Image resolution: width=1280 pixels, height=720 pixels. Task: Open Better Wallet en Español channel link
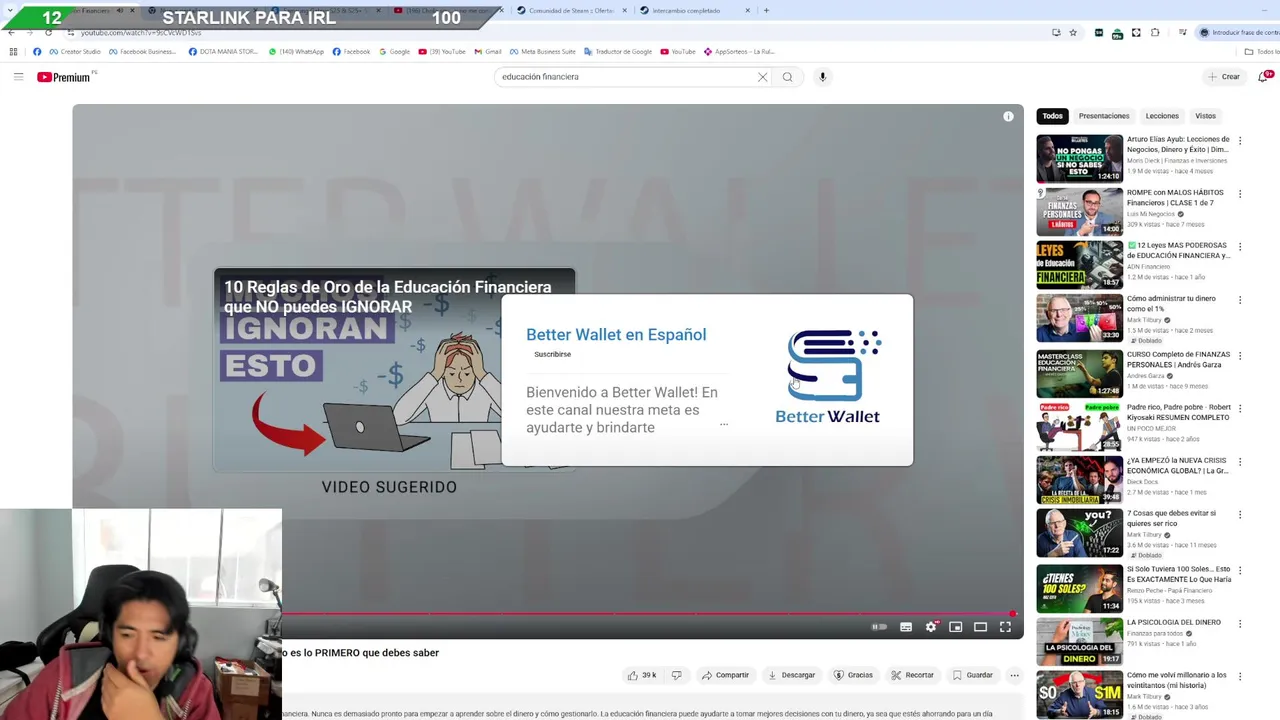616,335
